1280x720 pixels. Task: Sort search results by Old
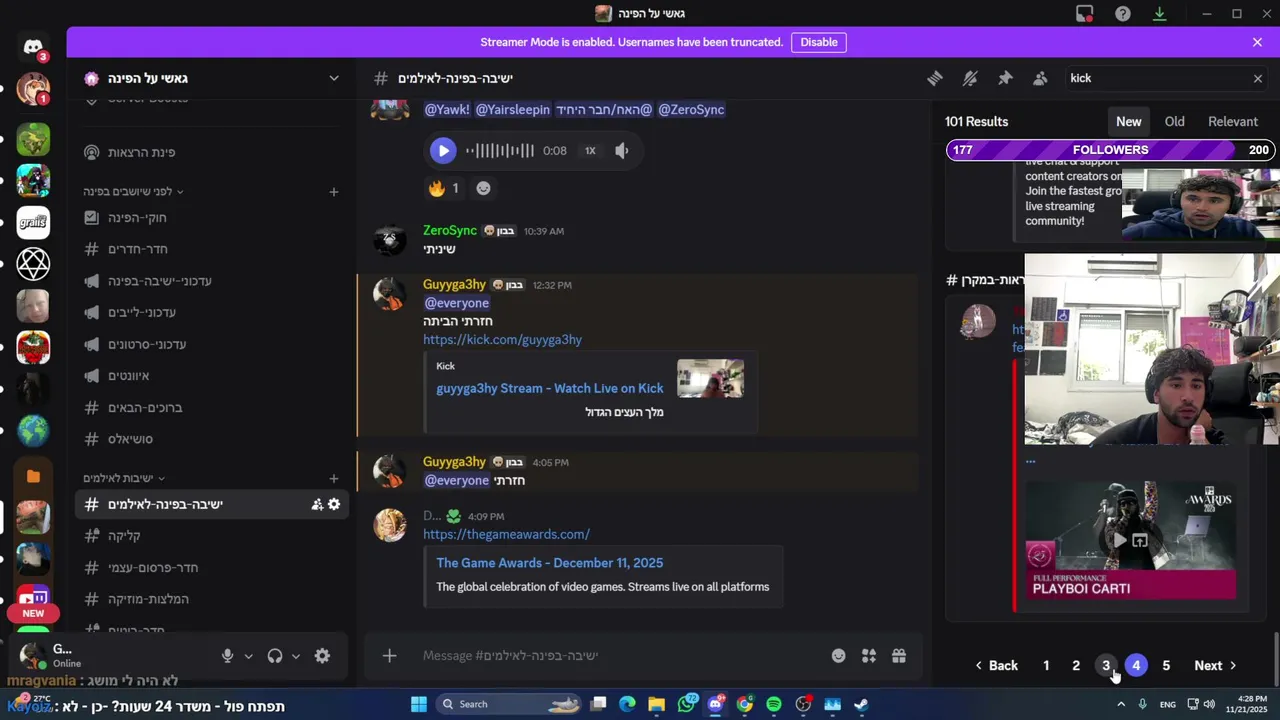click(1174, 121)
